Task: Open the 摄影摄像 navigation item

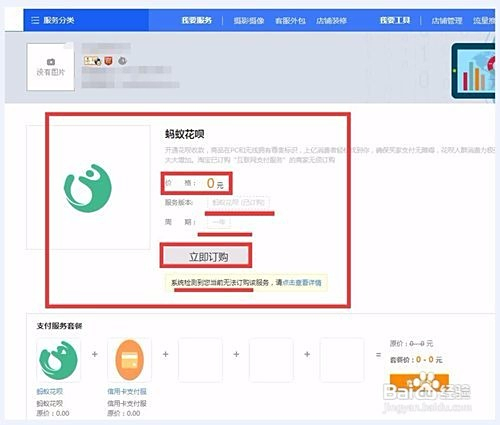Action: click(249, 21)
